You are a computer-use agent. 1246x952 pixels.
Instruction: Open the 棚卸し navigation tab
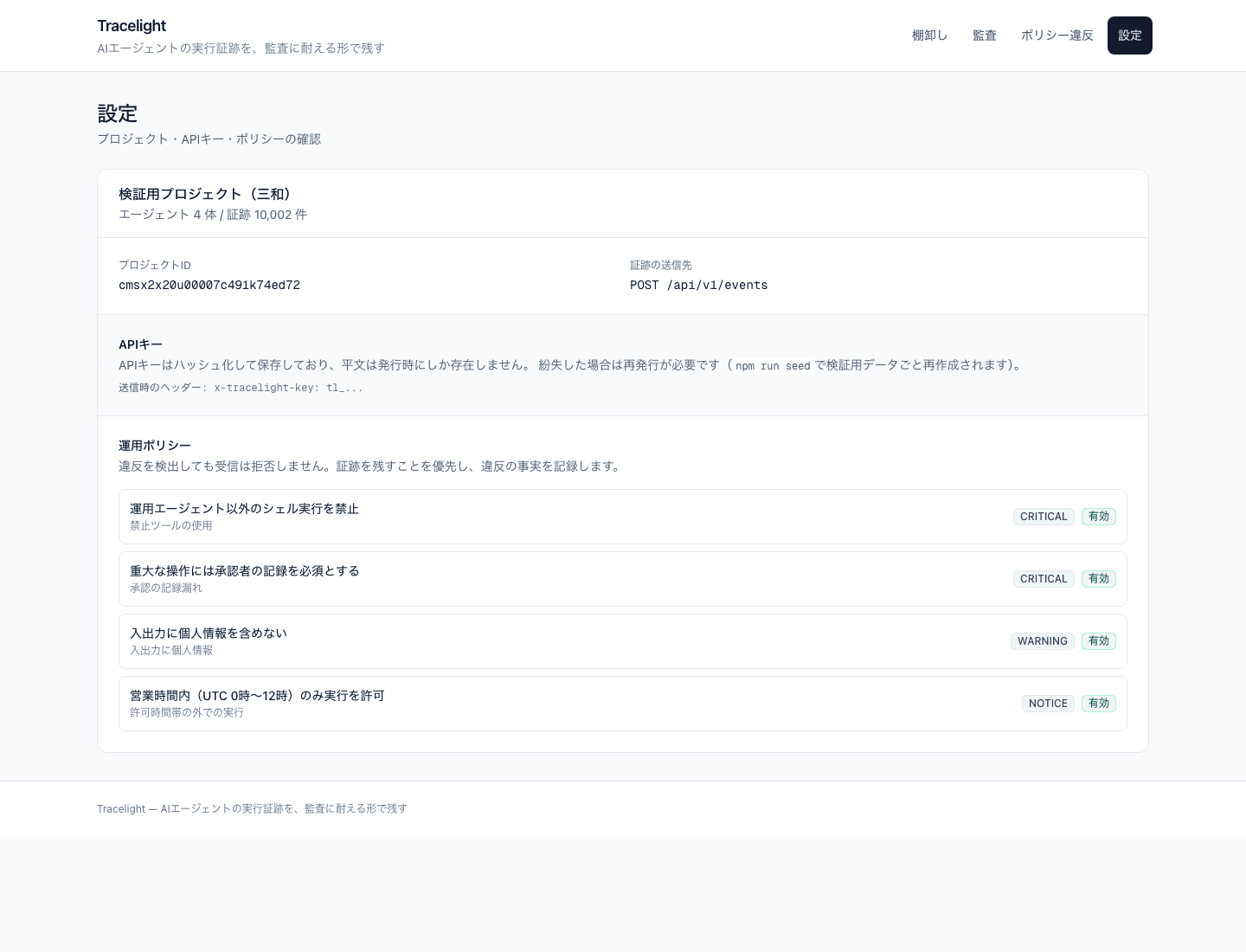[x=929, y=35]
